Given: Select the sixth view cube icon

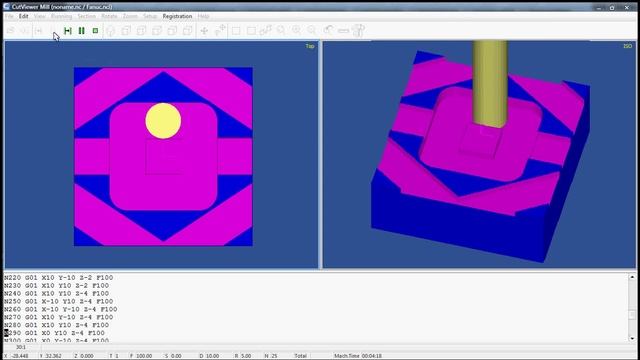Looking at the screenshot, I should [x=188, y=31].
